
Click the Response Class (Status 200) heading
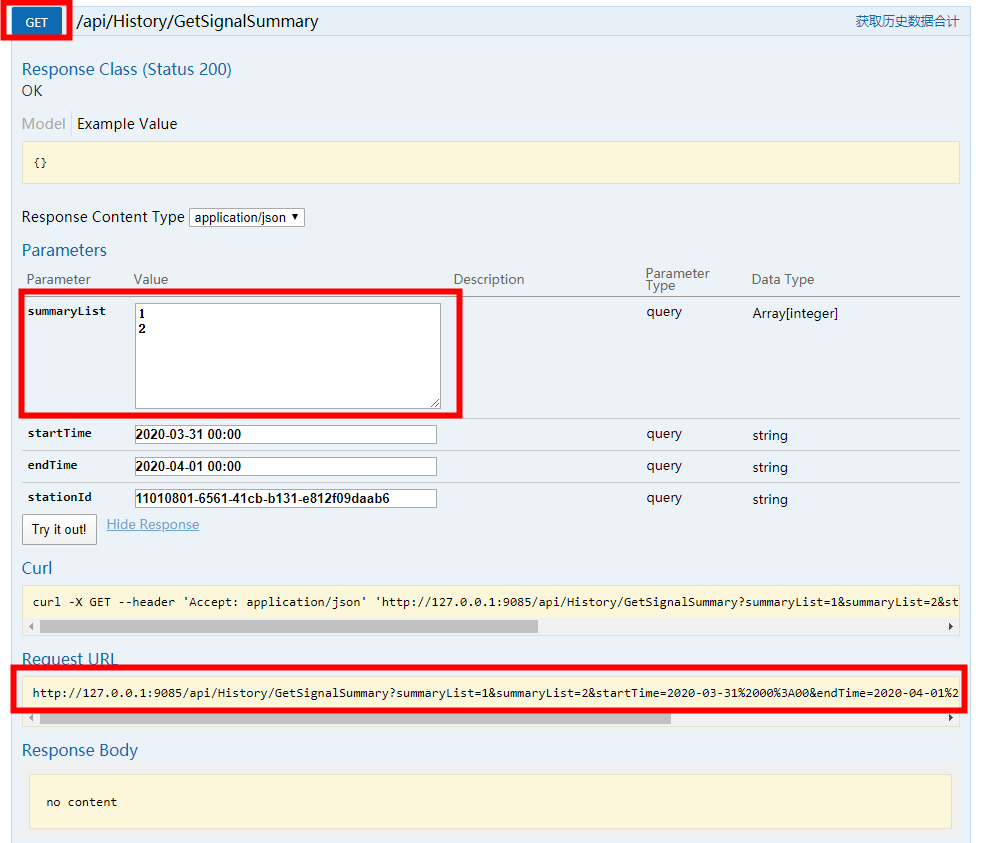(126, 69)
